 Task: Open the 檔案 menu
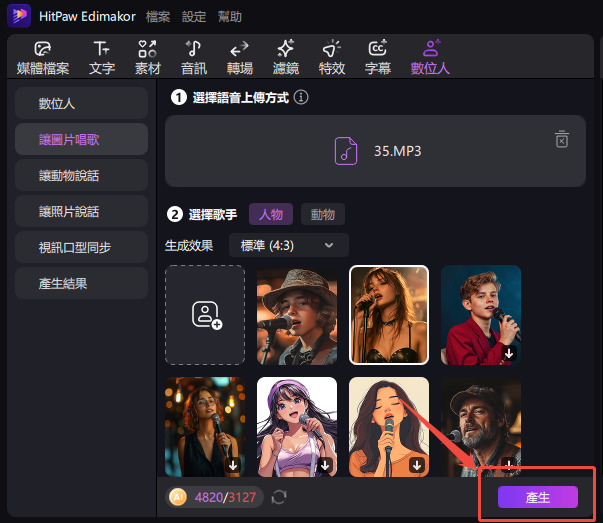158,17
